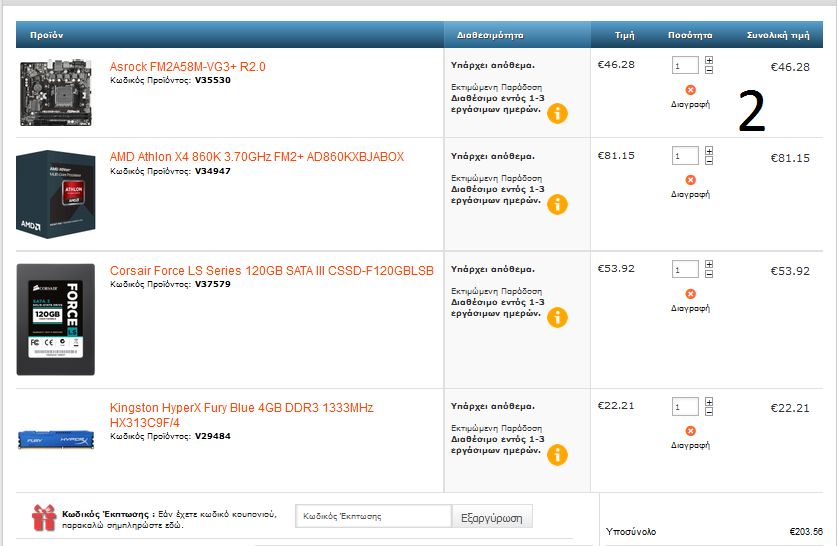Decrease quantity of Asrock motherboard with minus
Screen dimensions: 837x546
(x=709, y=70)
